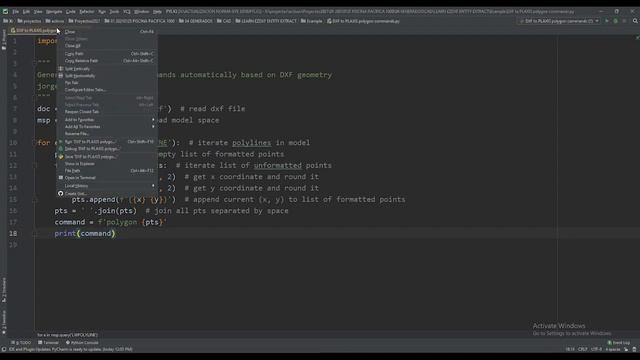Open the Code menu
640x360 pixels.
(71, 11)
